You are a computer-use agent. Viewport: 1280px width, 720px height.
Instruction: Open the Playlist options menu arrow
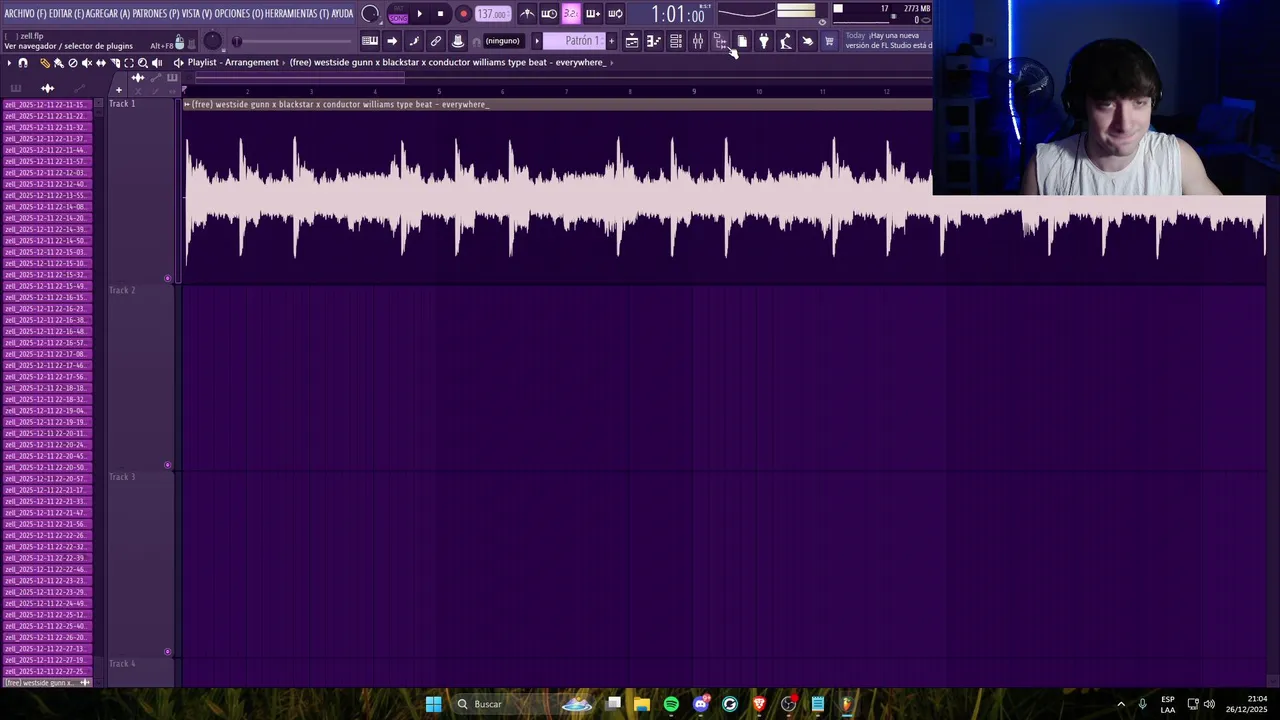[9, 63]
